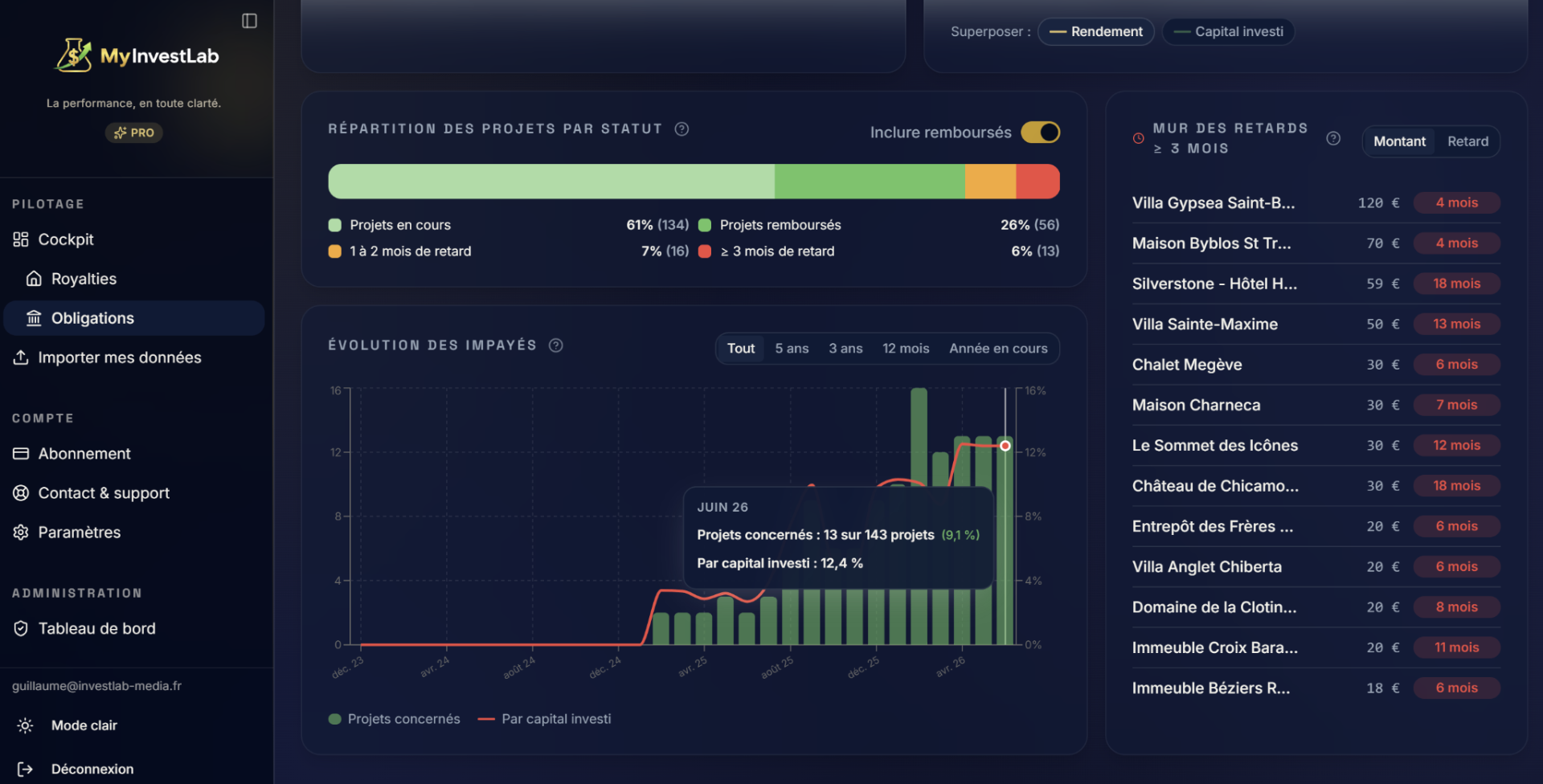
Task: Collapse the sidebar with the panel icon
Action: click(249, 21)
